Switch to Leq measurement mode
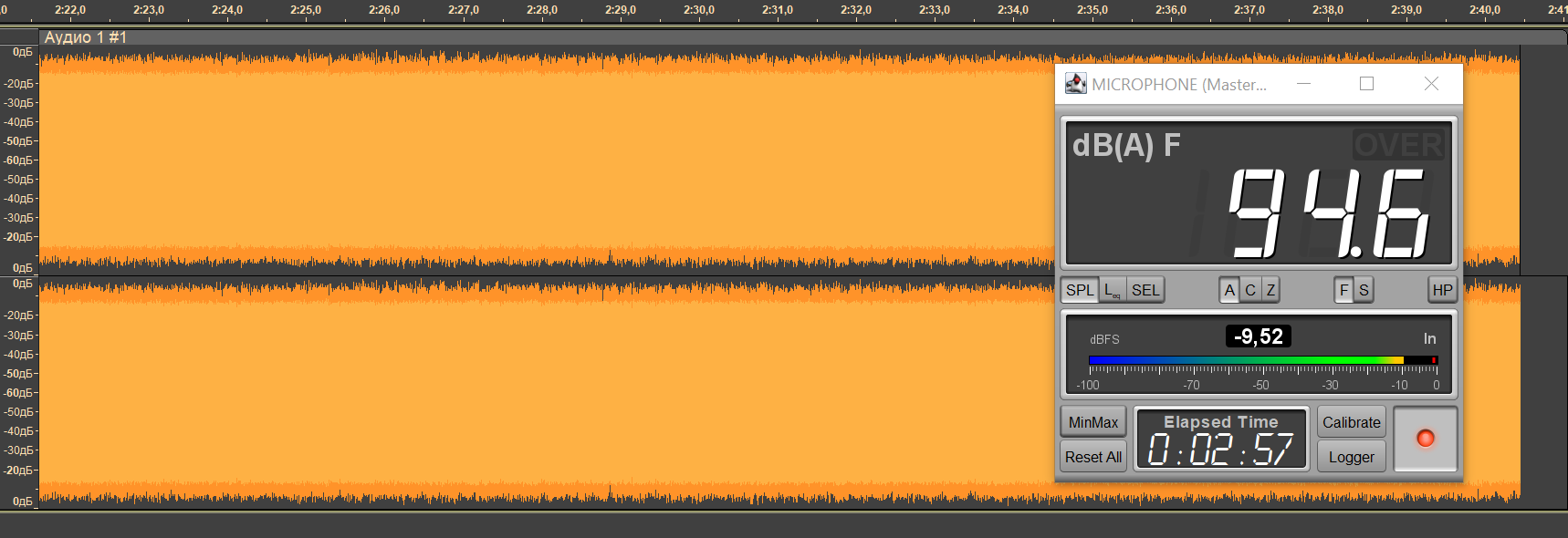This screenshot has width=1568, height=538. point(1113,290)
